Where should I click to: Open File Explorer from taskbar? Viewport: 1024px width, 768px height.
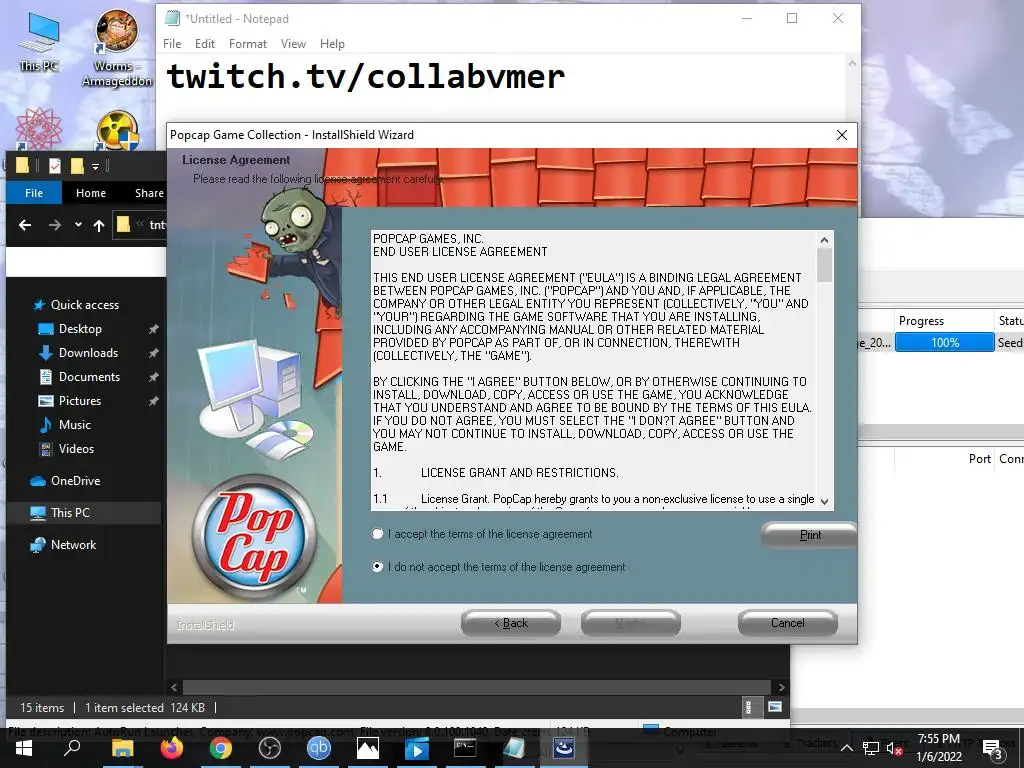click(122, 748)
